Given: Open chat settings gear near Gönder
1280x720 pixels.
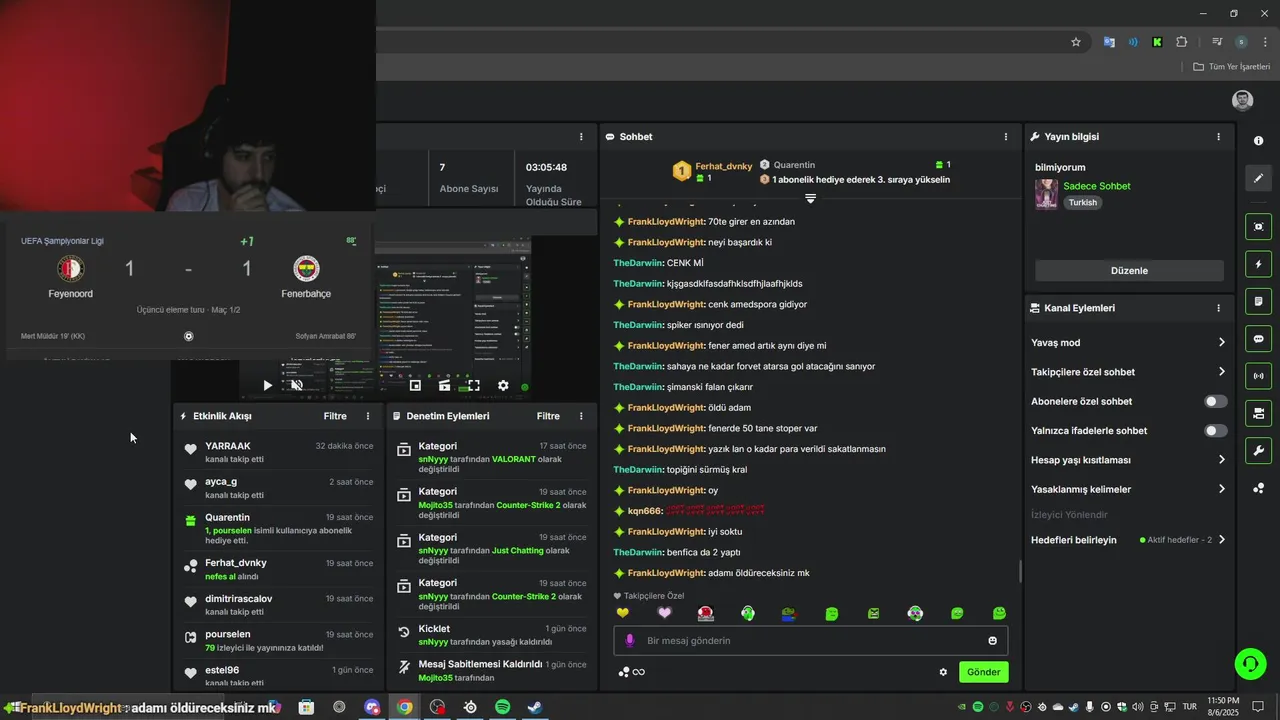Looking at the screenshot, I should pyautogui.click(x=943, y=672).
